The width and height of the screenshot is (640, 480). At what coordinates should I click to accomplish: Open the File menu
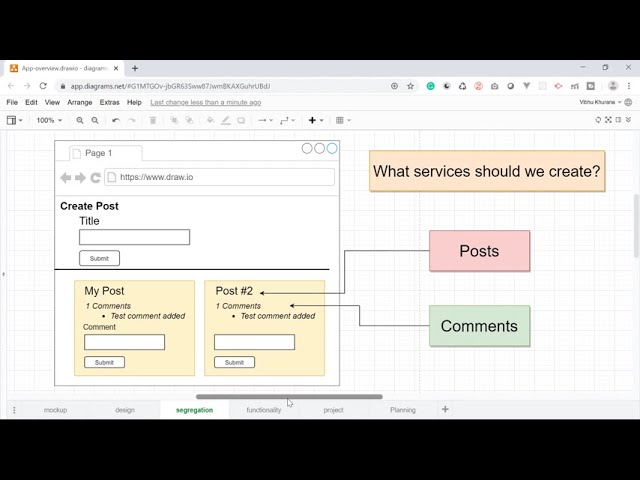(12, 102)
